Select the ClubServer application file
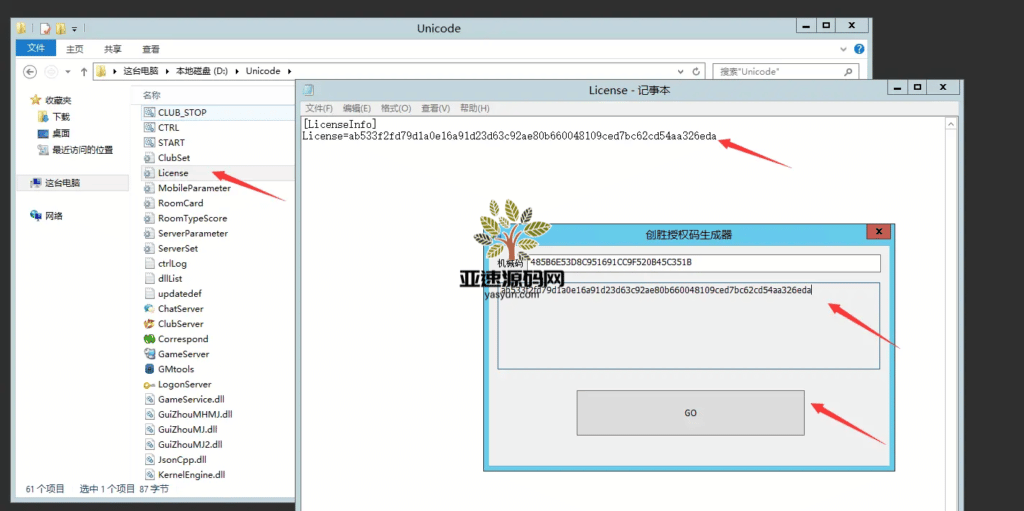 coord(150,324)
